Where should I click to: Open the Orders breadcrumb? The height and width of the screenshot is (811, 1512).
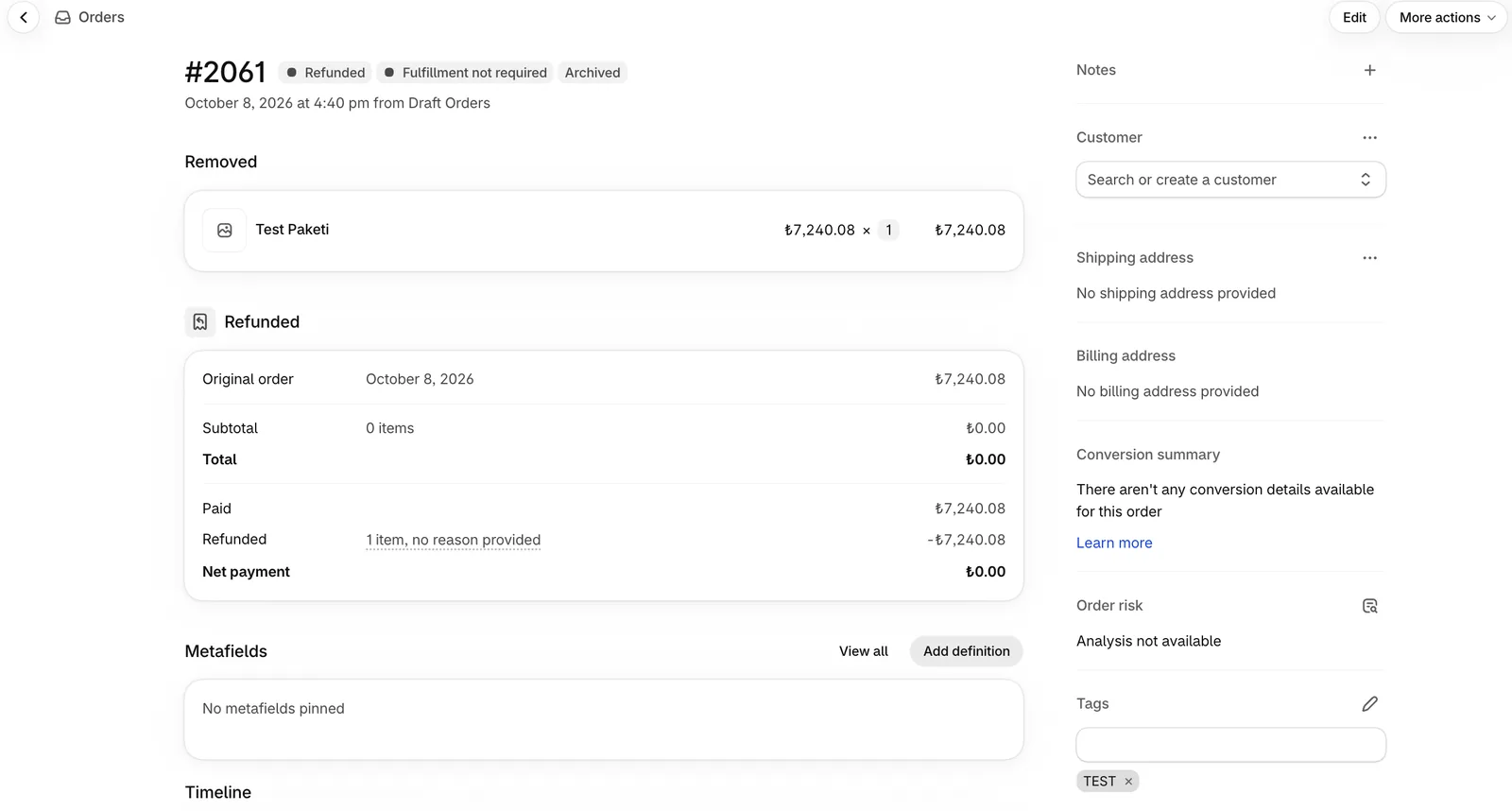[x=101, y=17]
